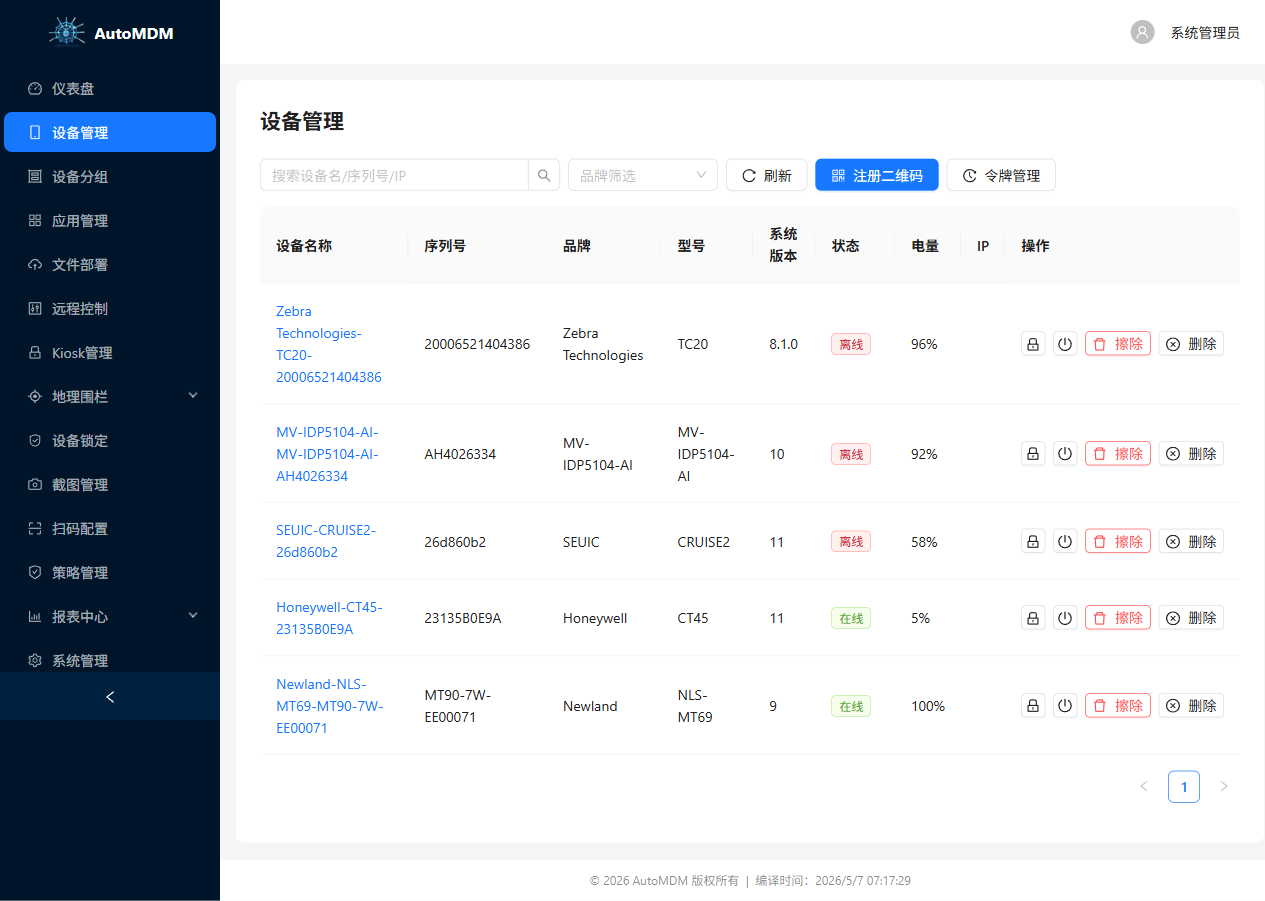Screen dimensions: 1265x901
Task: Click power icon for Newland NLS-MT69
Action: point(1065,706)
